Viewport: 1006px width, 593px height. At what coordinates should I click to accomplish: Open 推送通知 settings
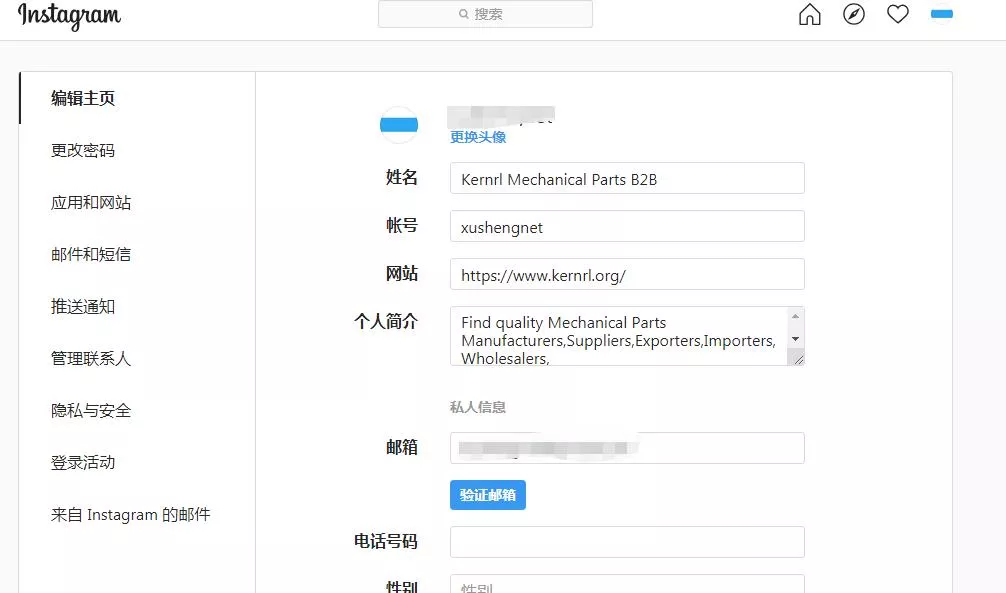click(83, 306)
